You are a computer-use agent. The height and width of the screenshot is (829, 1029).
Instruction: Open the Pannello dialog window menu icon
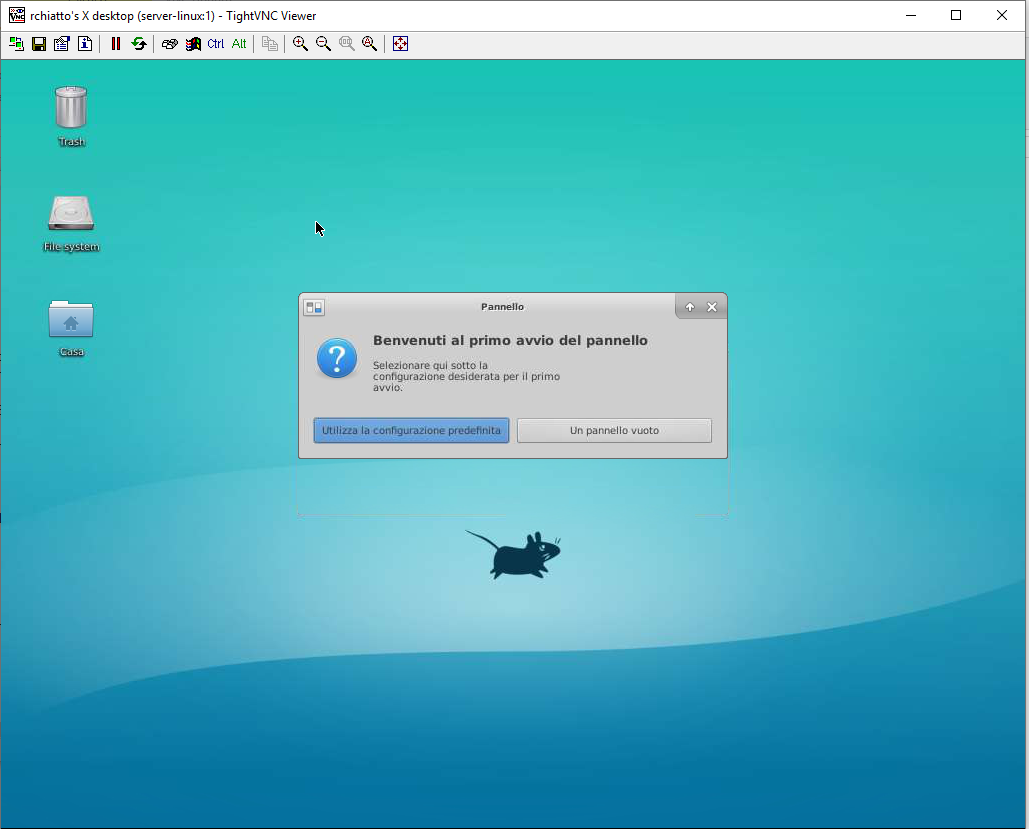point(314,307)
